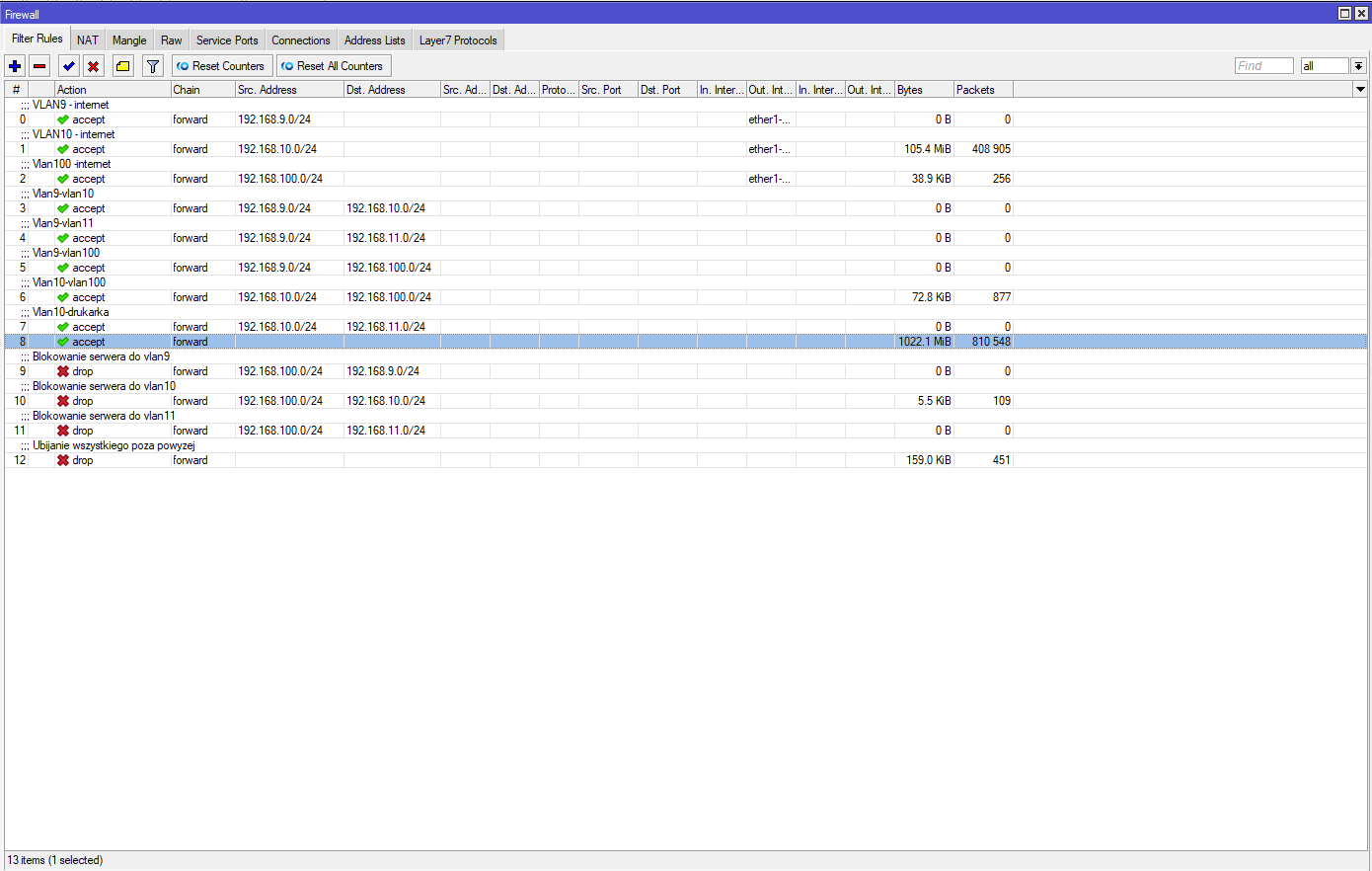Select the 'VLAN10 - internet' comment row
The image size is (1372, 871).
click(686, 134)
